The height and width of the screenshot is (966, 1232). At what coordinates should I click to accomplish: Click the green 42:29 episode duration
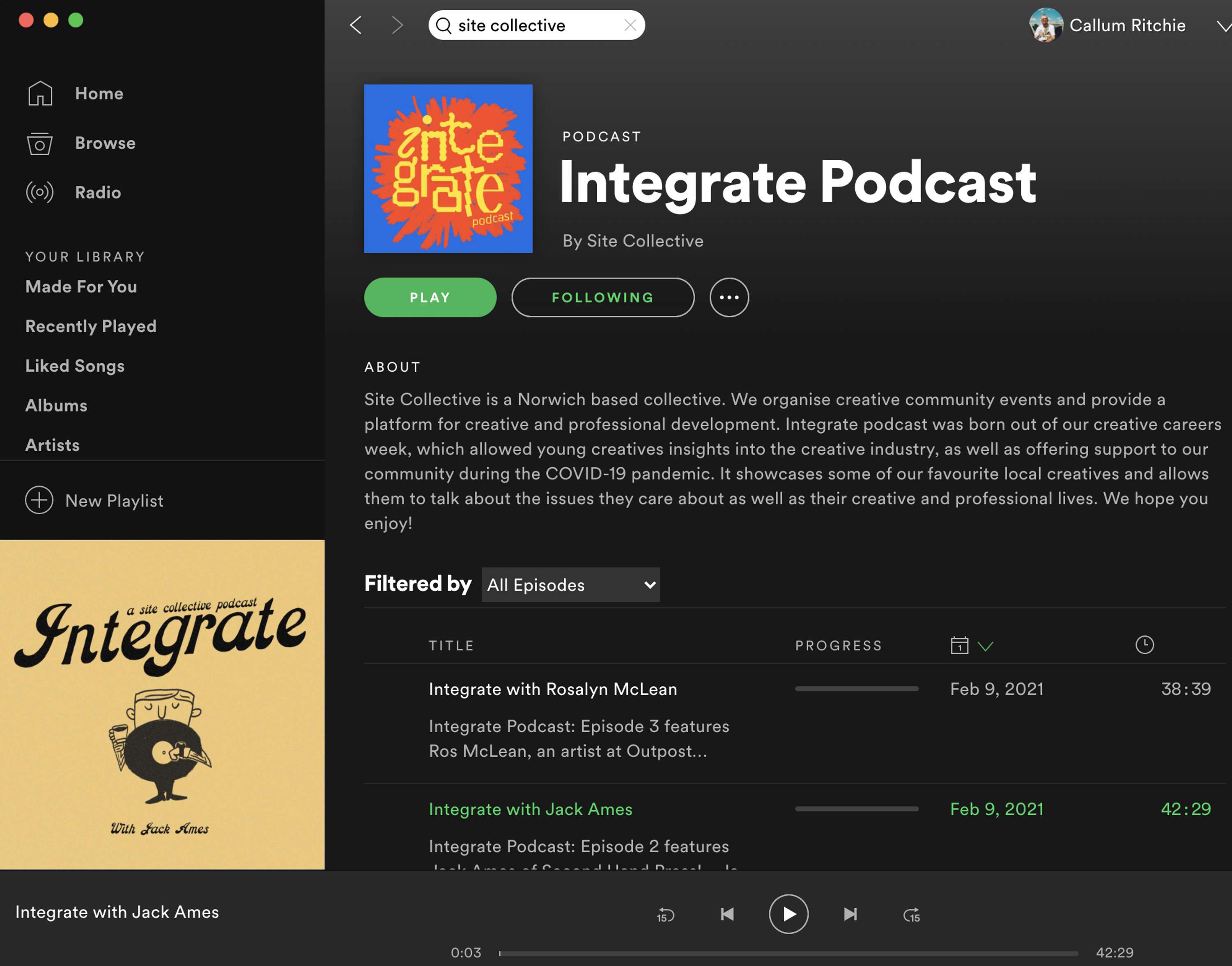pyautogui.click(x=1186, y=809)
